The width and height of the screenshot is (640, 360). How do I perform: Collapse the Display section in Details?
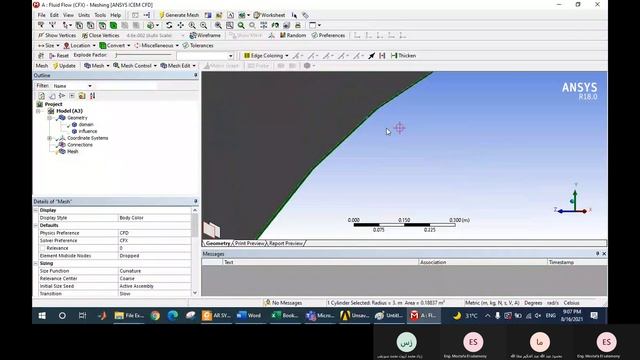(36, 210)
